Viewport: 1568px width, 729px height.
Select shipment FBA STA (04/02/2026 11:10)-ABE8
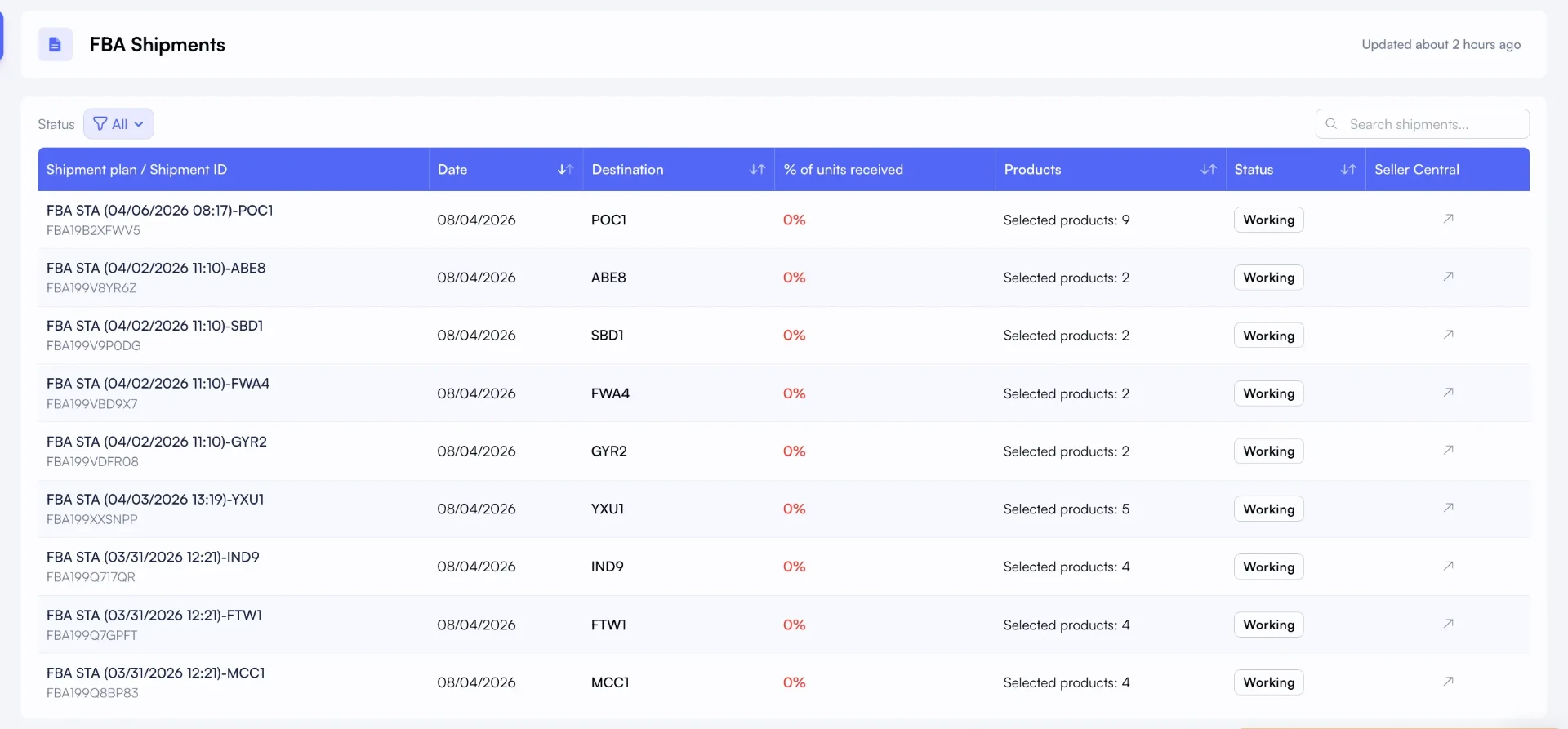156,269
